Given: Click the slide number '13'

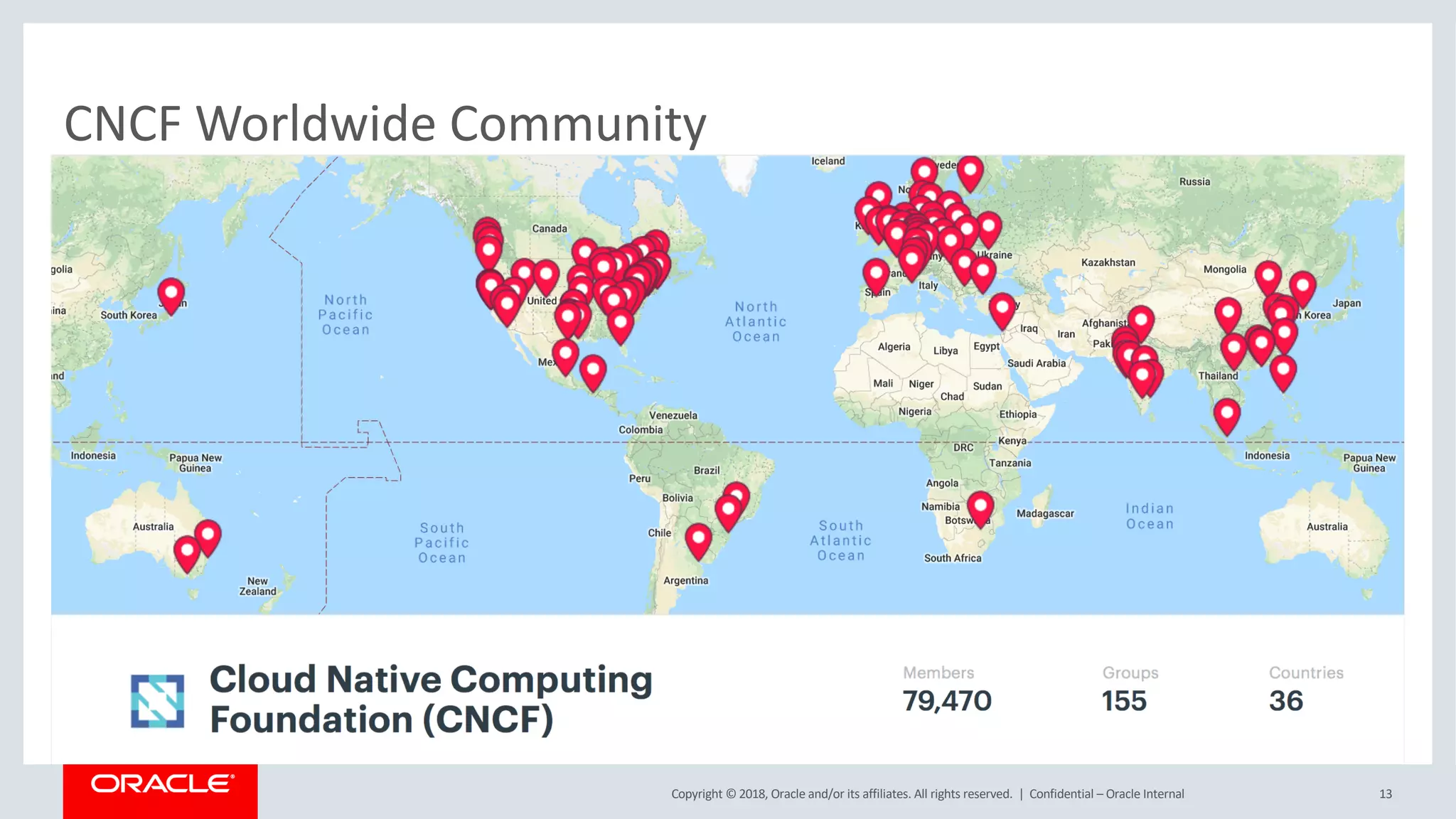Looking at the screenshot, I should click(1386, 794).
